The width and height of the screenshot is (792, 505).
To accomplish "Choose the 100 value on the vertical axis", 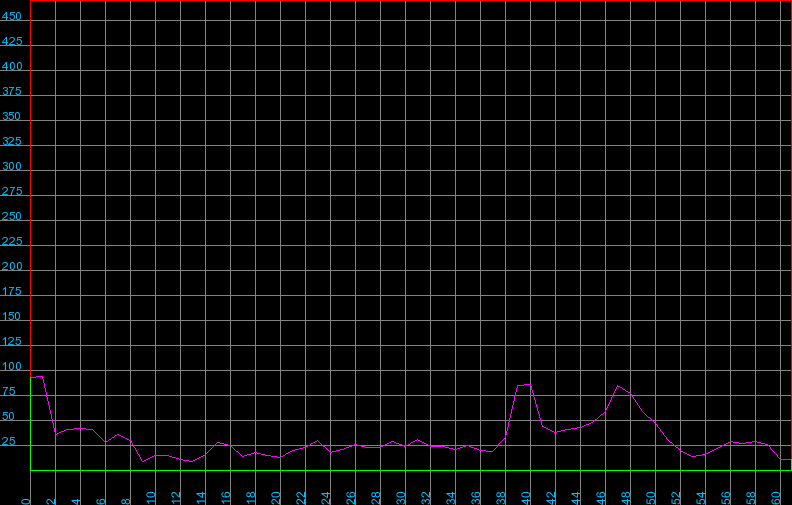I will 12,366.
